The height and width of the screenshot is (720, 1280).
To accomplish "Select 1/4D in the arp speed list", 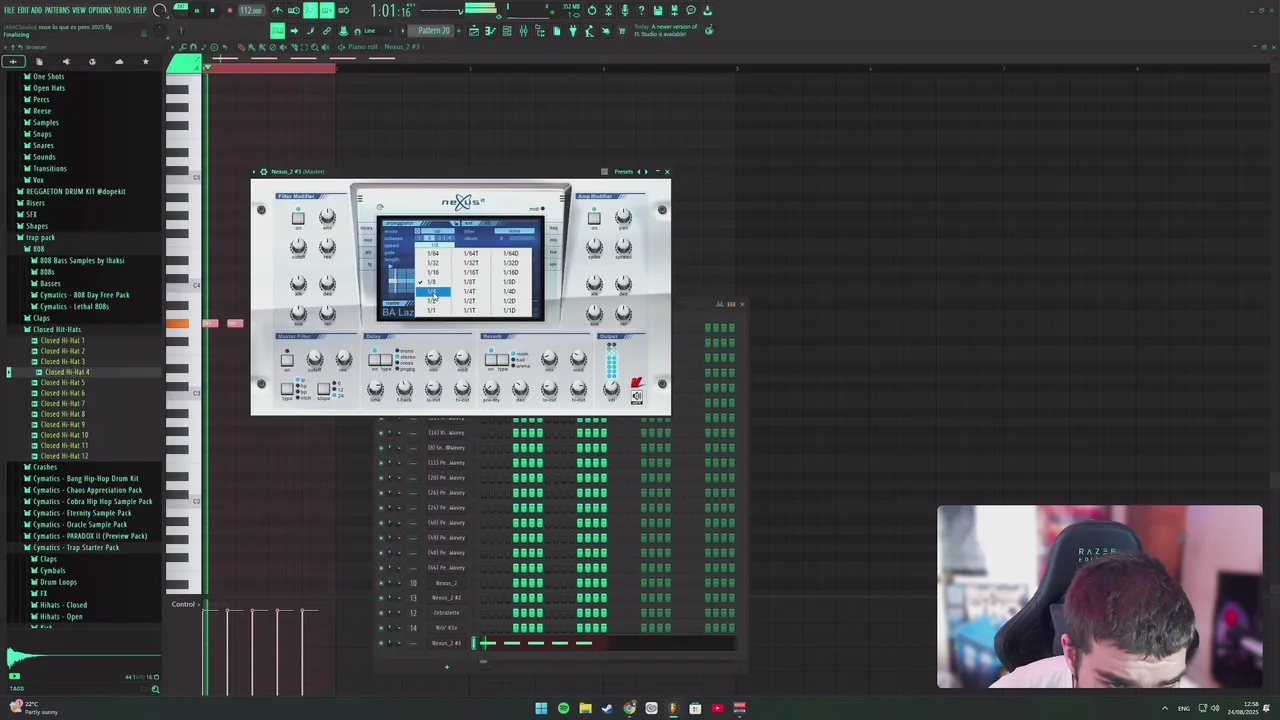I will click(510, 291).
